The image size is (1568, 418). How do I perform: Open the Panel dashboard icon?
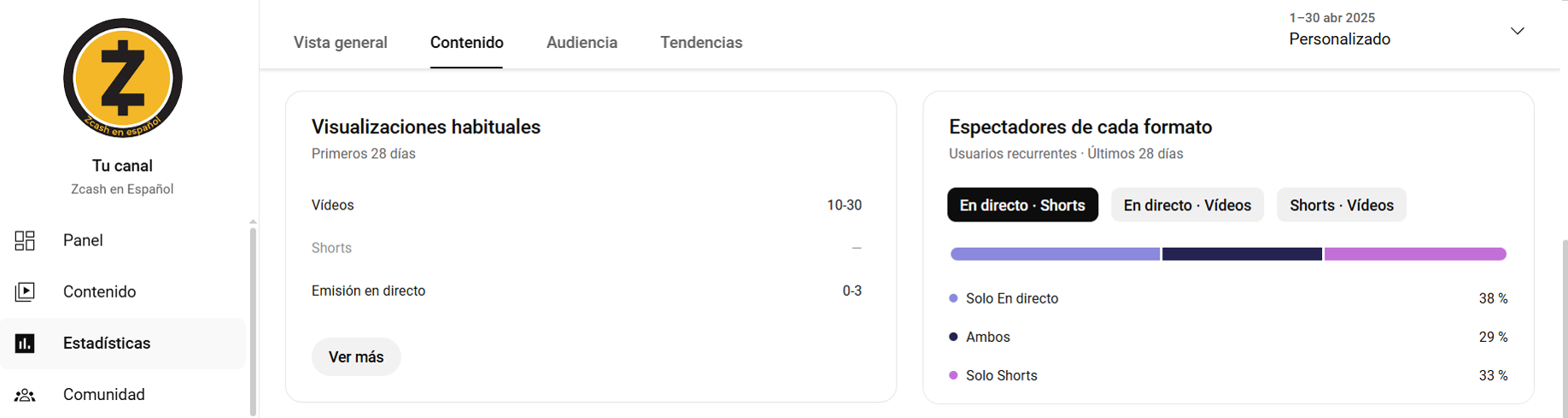pos(25,240)
